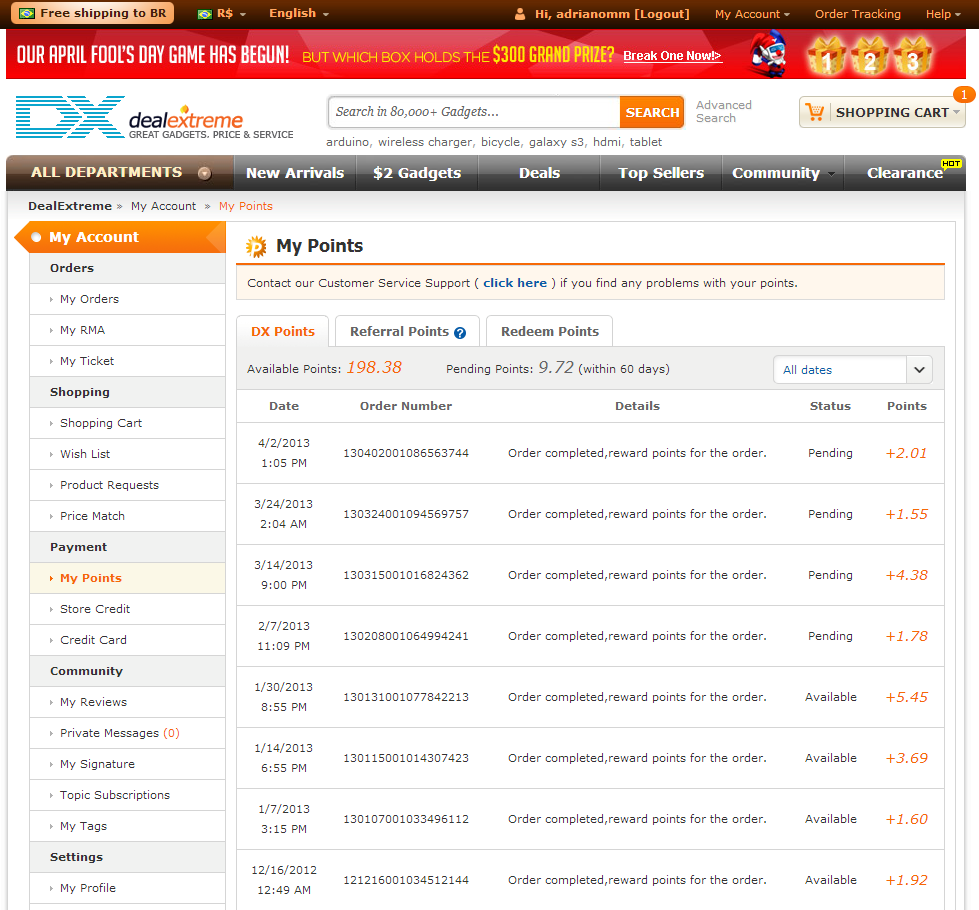The height and width of the screenshot is (910, 979).
Task: Click gift box number 3
Action: click(x=913, y=56)
